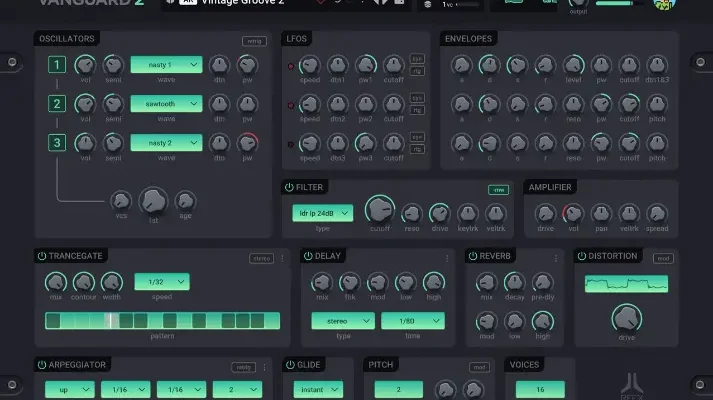
Task: Open the Trancegate 1/32 speed dropdown
Action: click(x=161, y=282)
